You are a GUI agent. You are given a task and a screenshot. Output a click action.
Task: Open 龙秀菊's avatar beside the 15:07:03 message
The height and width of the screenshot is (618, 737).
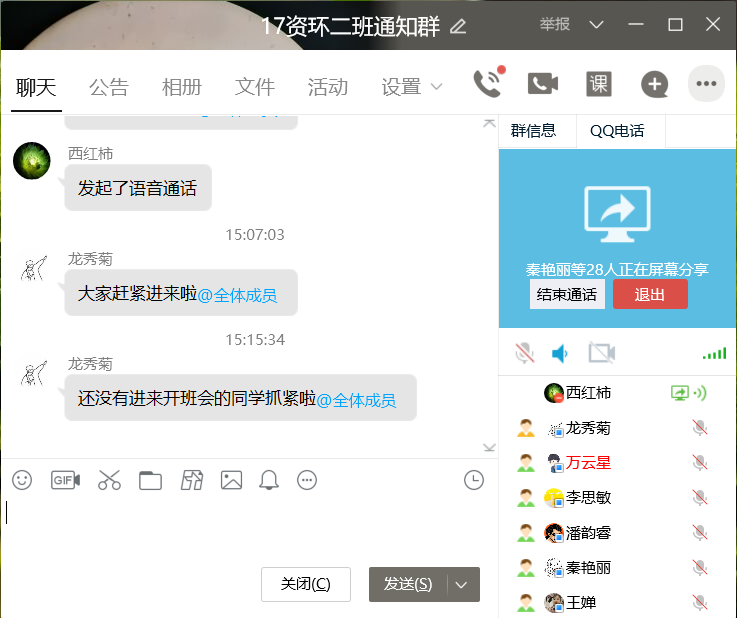click(34, 269)
